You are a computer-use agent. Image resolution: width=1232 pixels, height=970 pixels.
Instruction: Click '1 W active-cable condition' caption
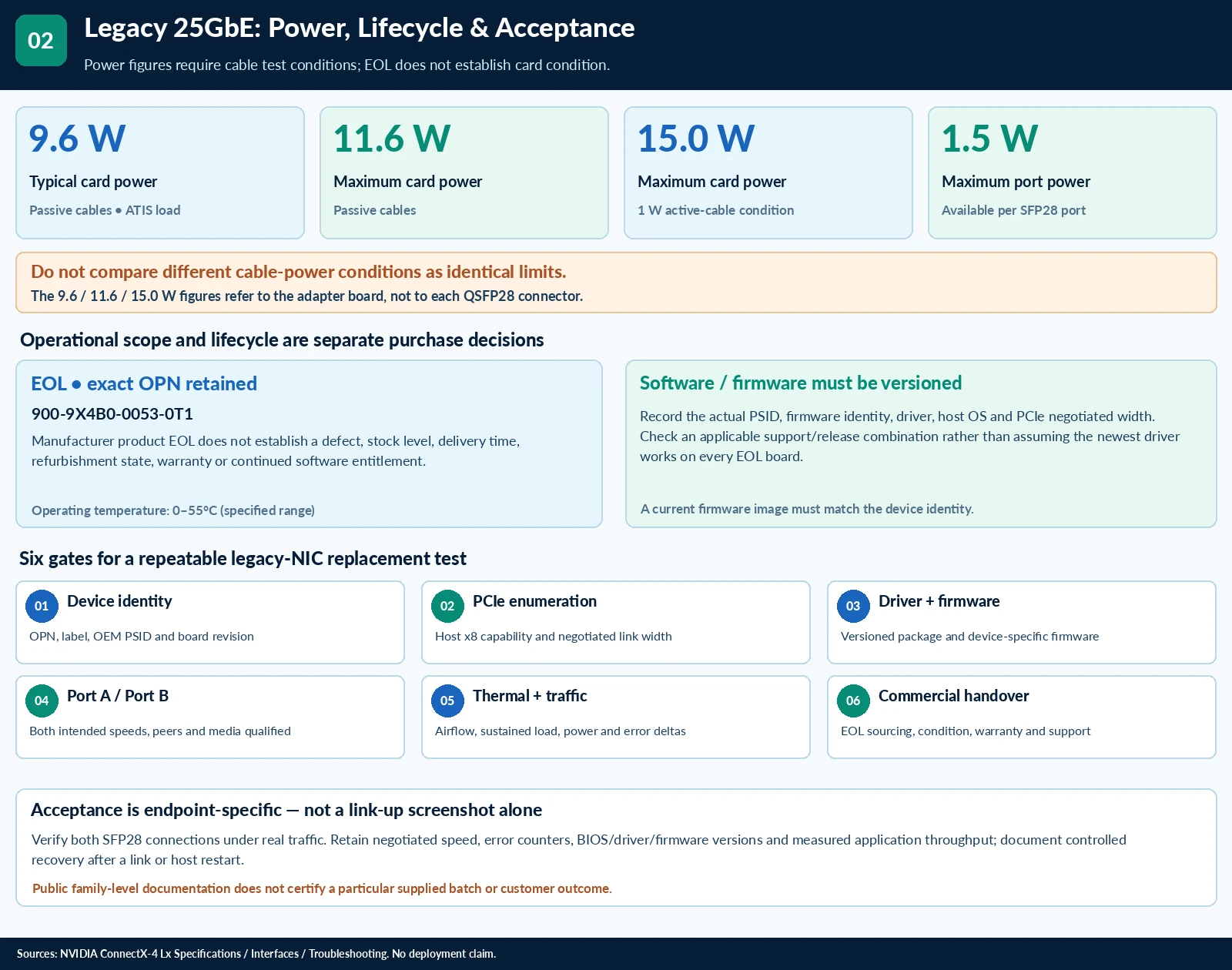715,210
